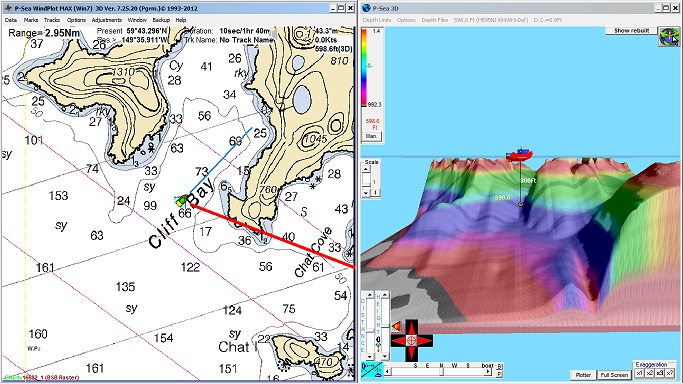This screenshot has width=683, height=384.
Task: Click the compass heading slider thumb
Action: tap(441, 372)
